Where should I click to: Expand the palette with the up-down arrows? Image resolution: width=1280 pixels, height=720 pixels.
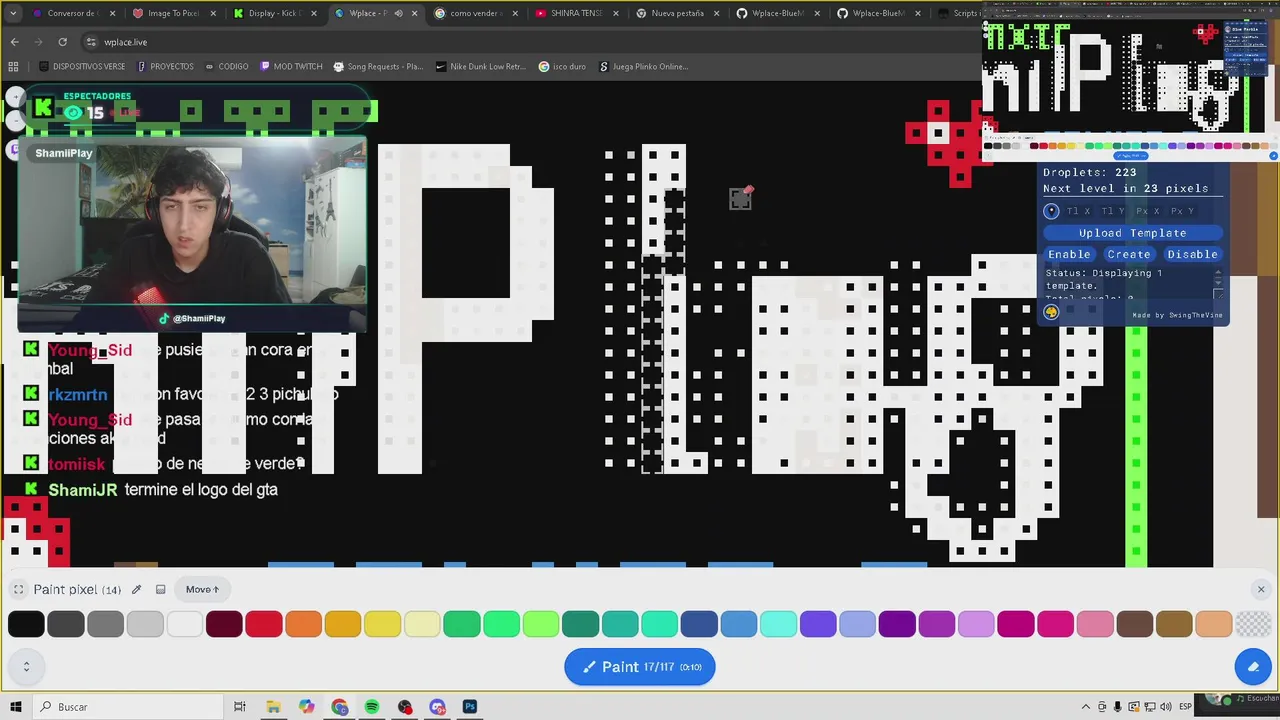coord(26,666)
